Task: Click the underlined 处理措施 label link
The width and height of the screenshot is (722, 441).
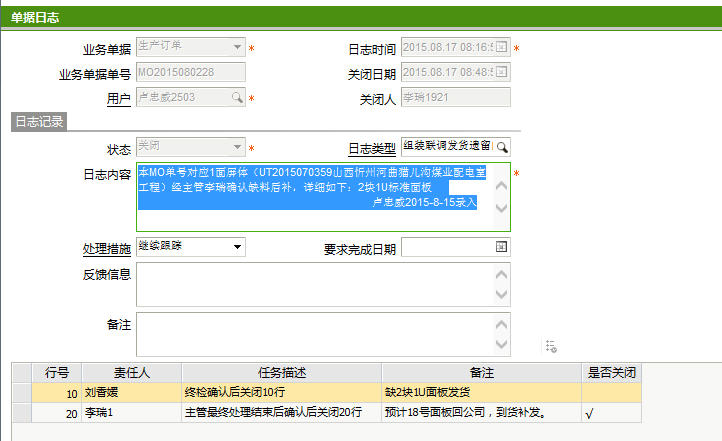Action: pos(106,249)
